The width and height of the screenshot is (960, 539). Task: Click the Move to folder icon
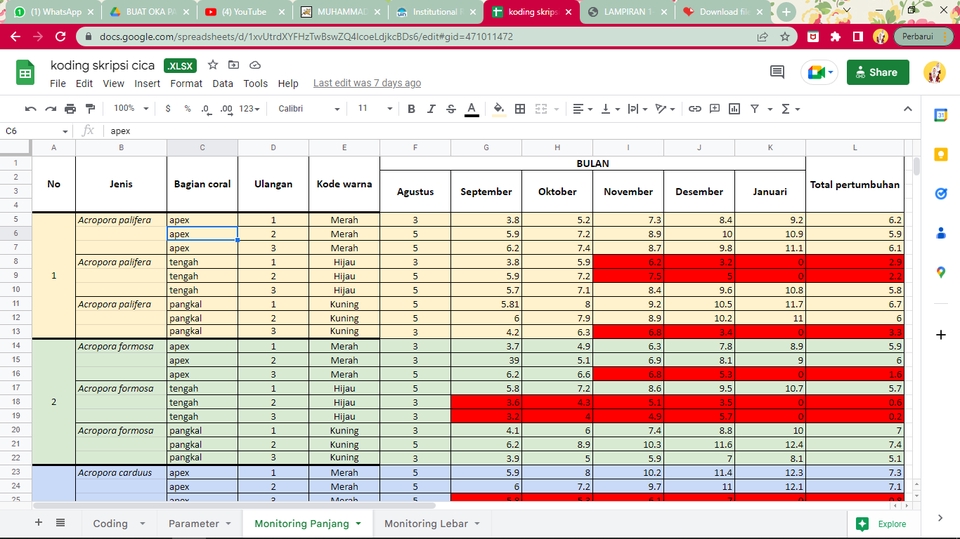[234, 65]
